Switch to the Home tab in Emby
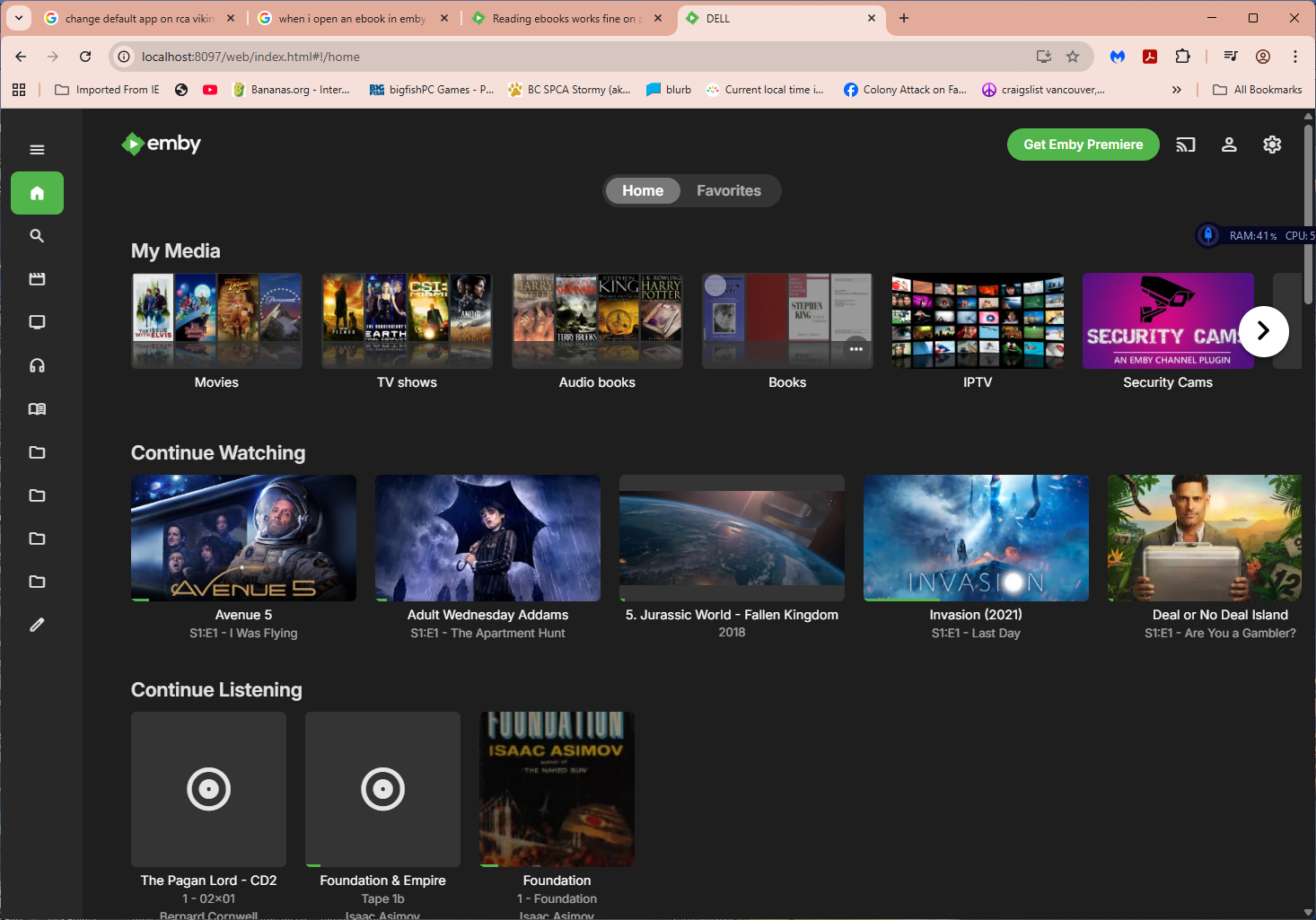1316x920 pixels. (643, 190)
